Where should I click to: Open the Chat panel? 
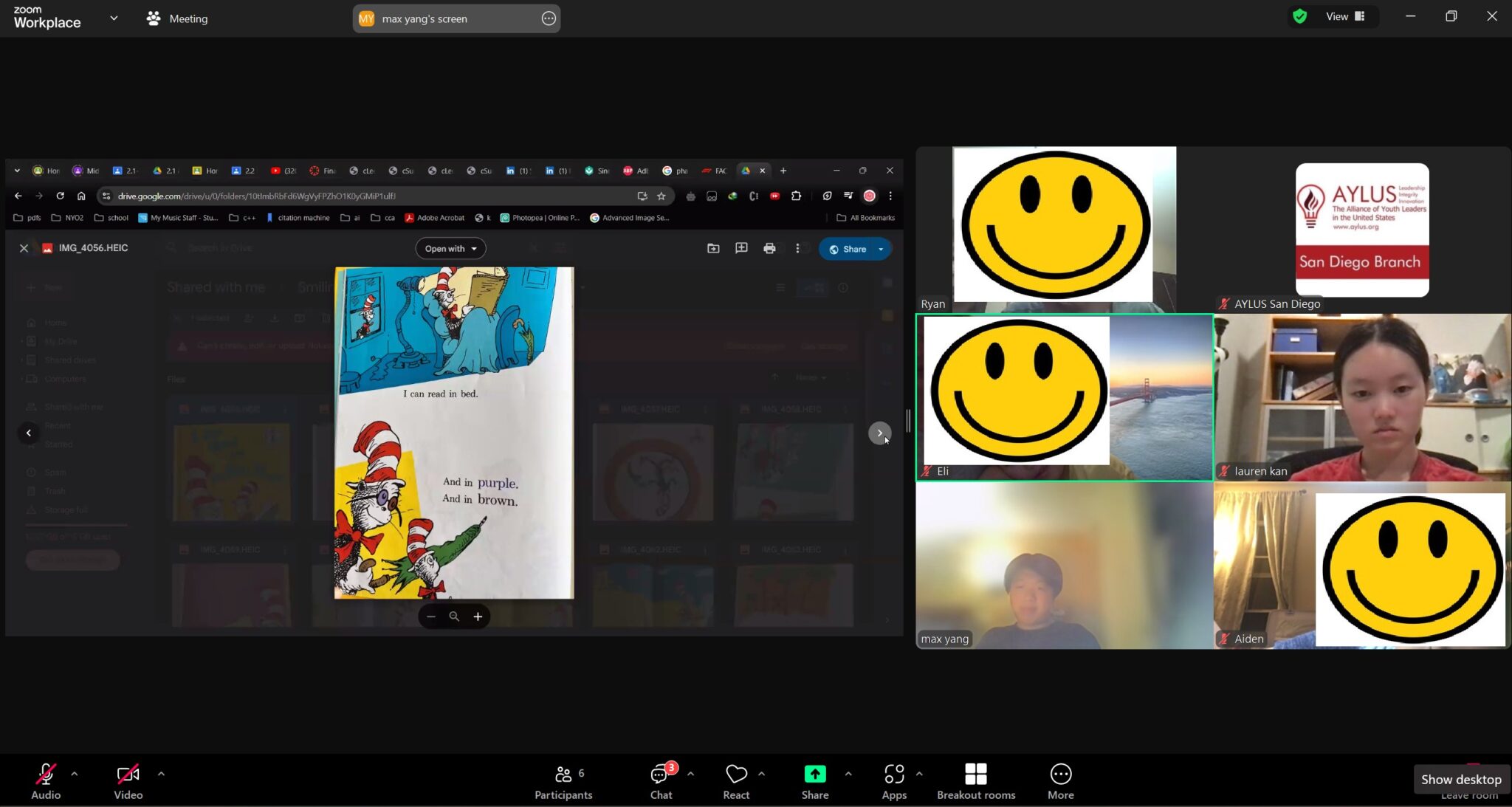(x=661, y=781)
